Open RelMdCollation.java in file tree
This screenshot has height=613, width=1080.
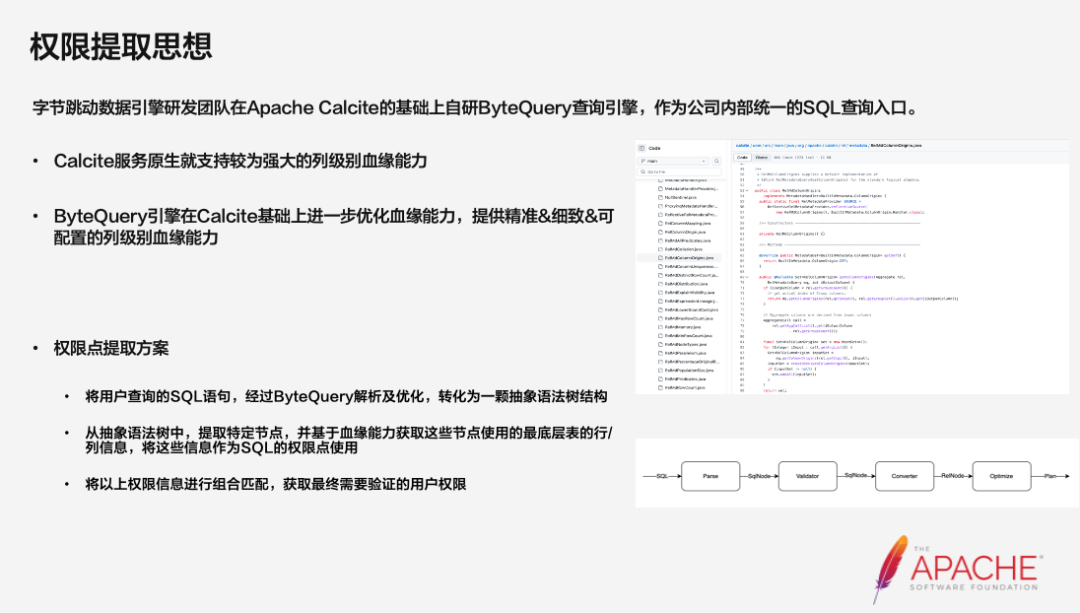click(683, 249)
